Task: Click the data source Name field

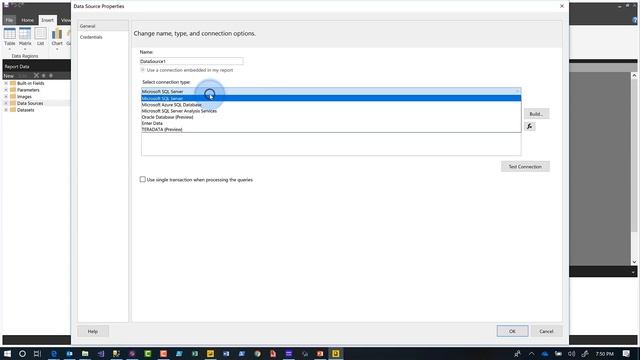Action: (191, 61)
